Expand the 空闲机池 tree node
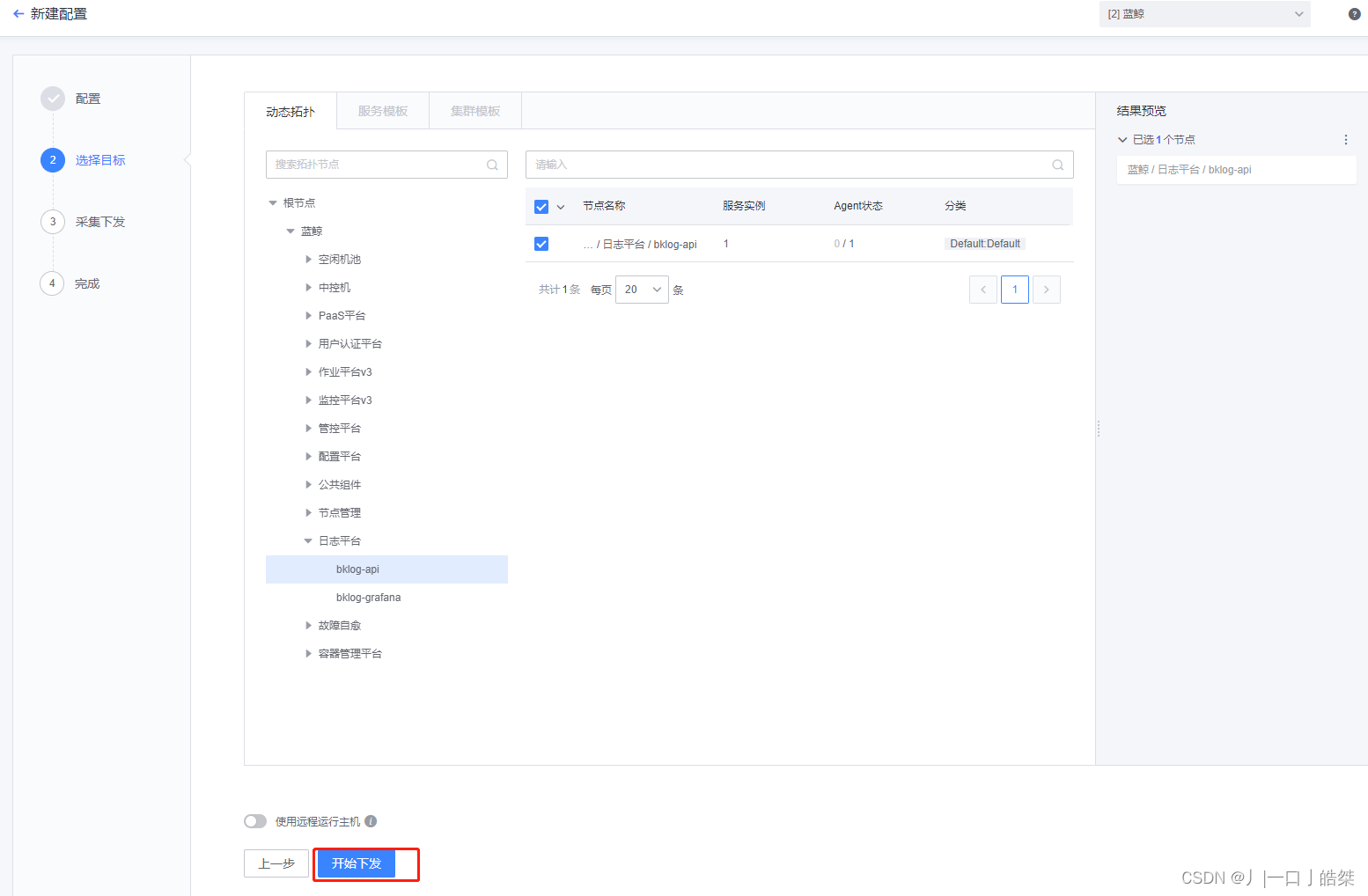Screen dimensions: 1368x896 (x=308, y=260)
